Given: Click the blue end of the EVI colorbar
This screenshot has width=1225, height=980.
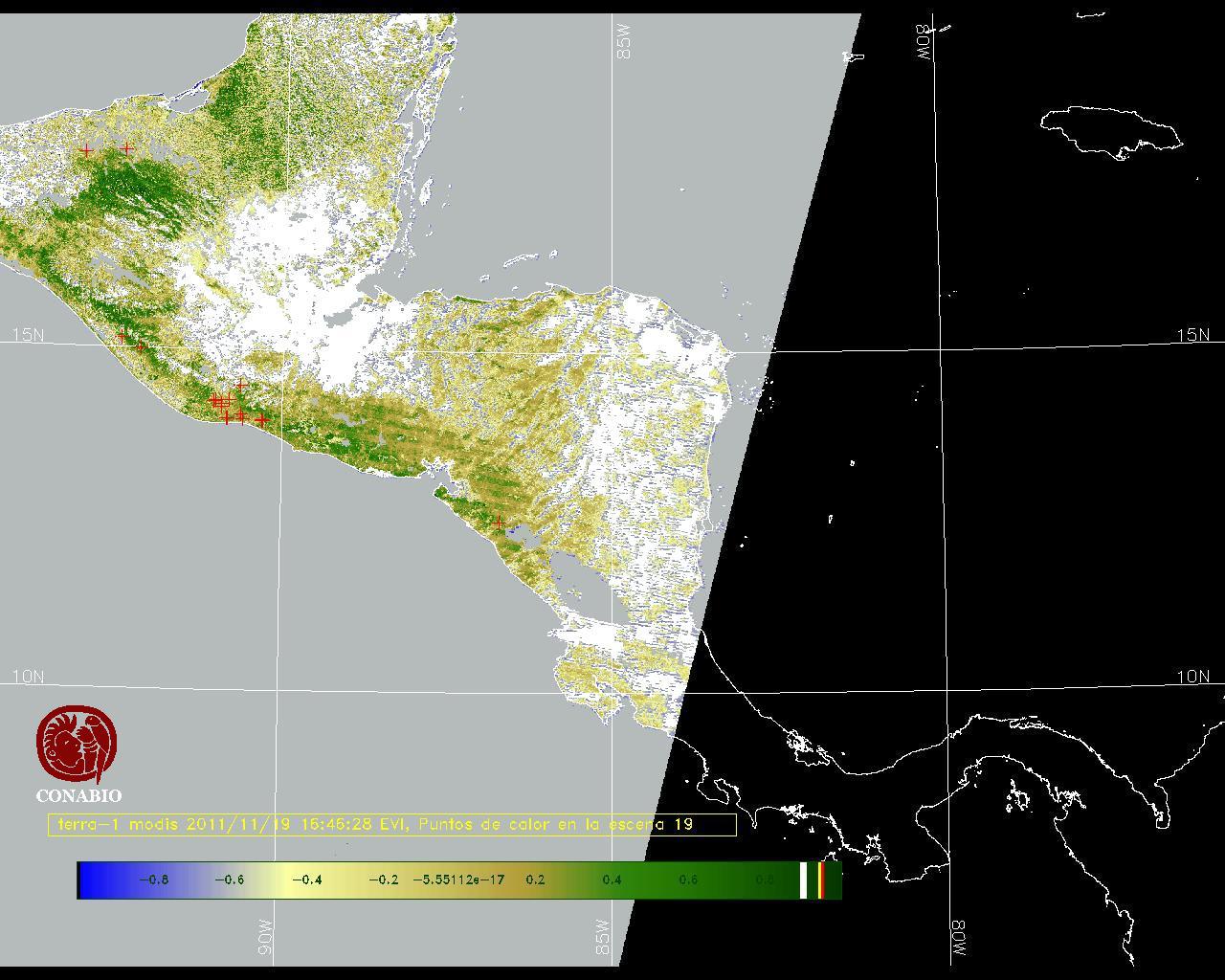Looking at the screenshot, I should point(91,880).
